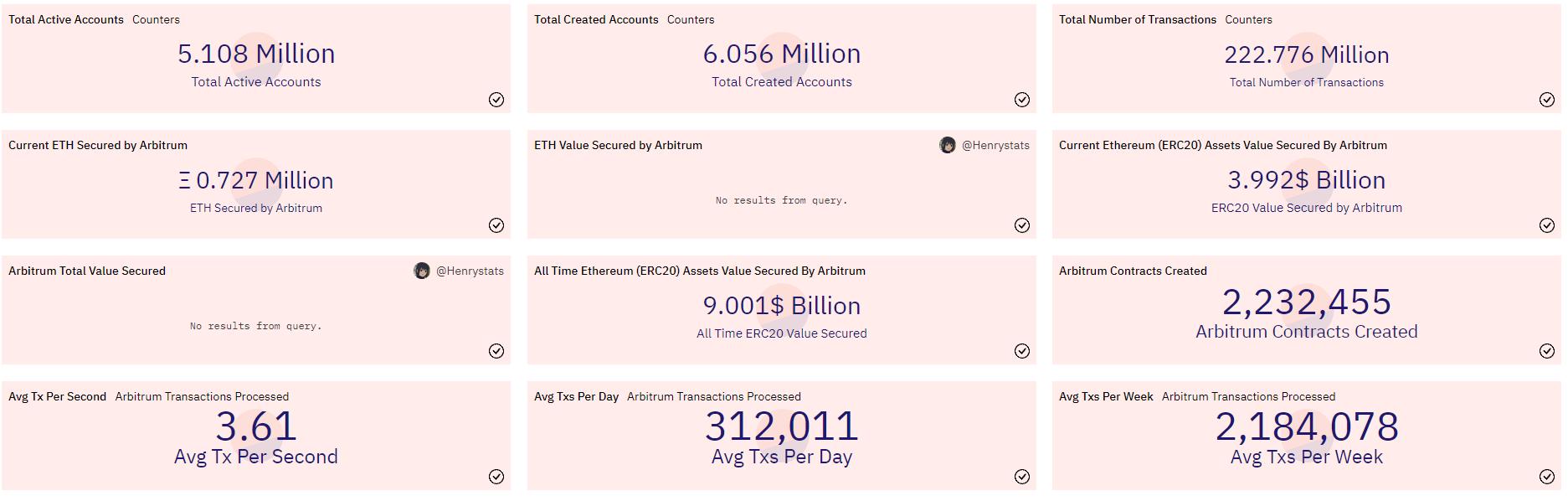Viewport: 1568px width, 501px height.
Task: Click the Counters label next to Total Created Accounts
Action: (x=691, y=19)
